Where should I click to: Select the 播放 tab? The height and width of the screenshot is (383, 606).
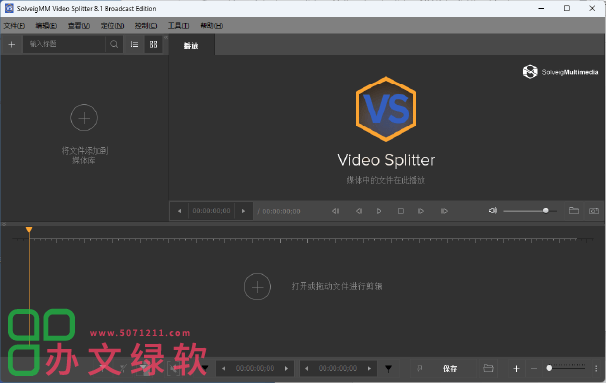191,46
